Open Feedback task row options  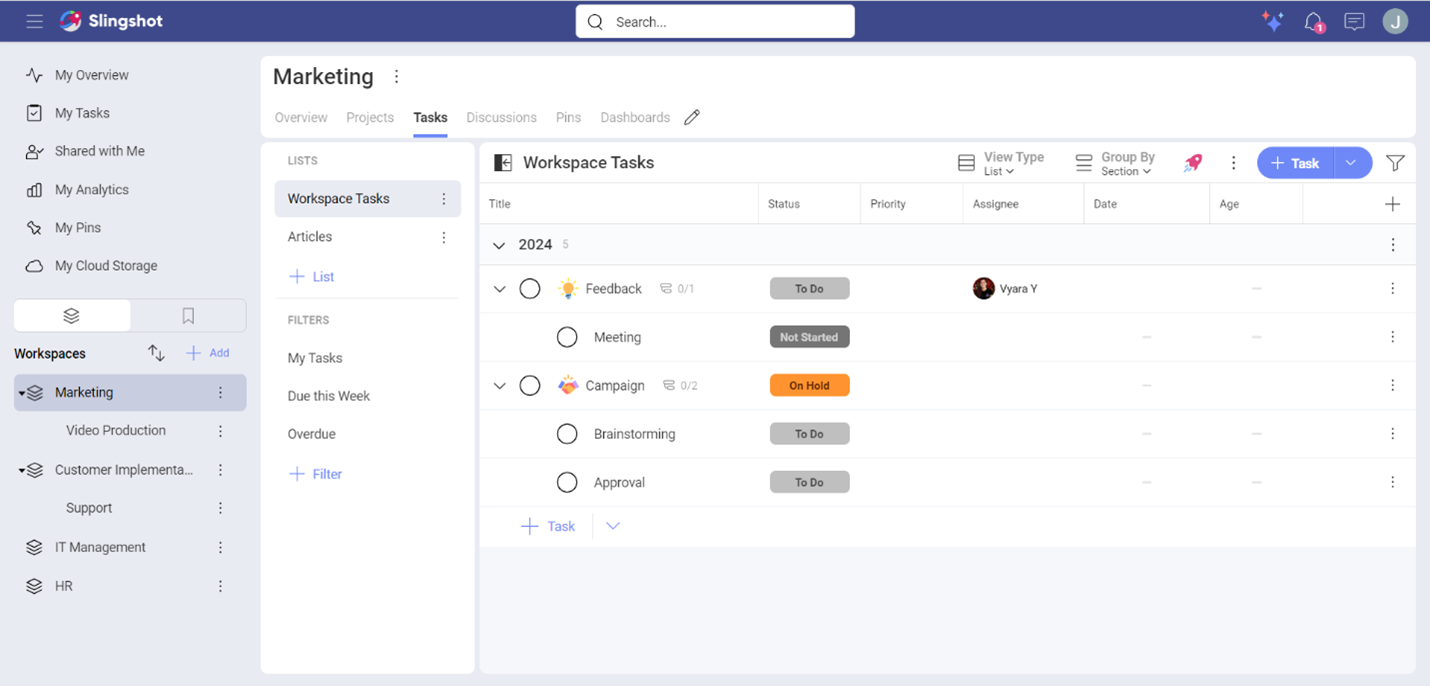(x=1393, y=289)
